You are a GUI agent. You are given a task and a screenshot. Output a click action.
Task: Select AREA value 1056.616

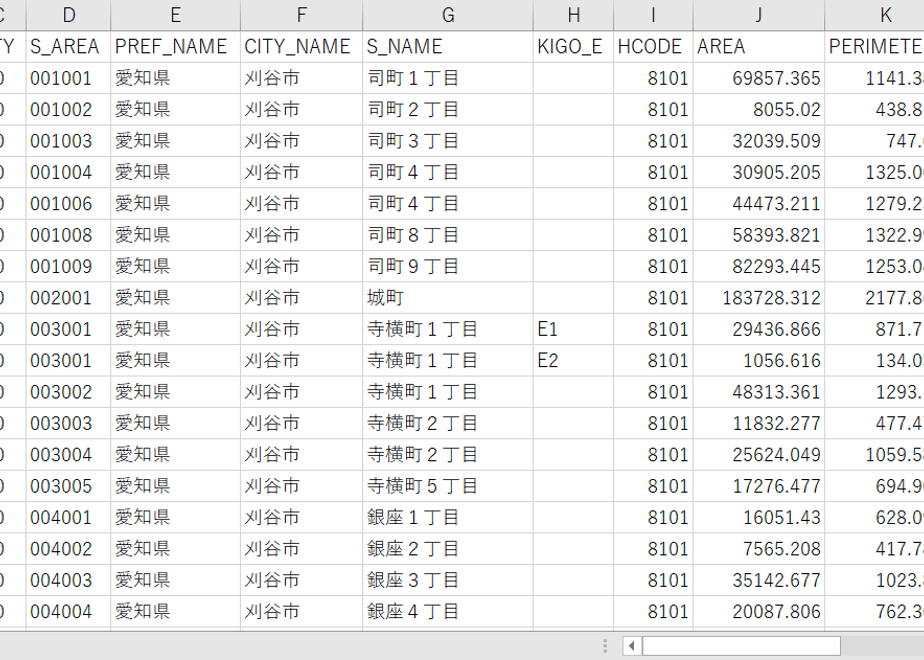pos(758,361)
